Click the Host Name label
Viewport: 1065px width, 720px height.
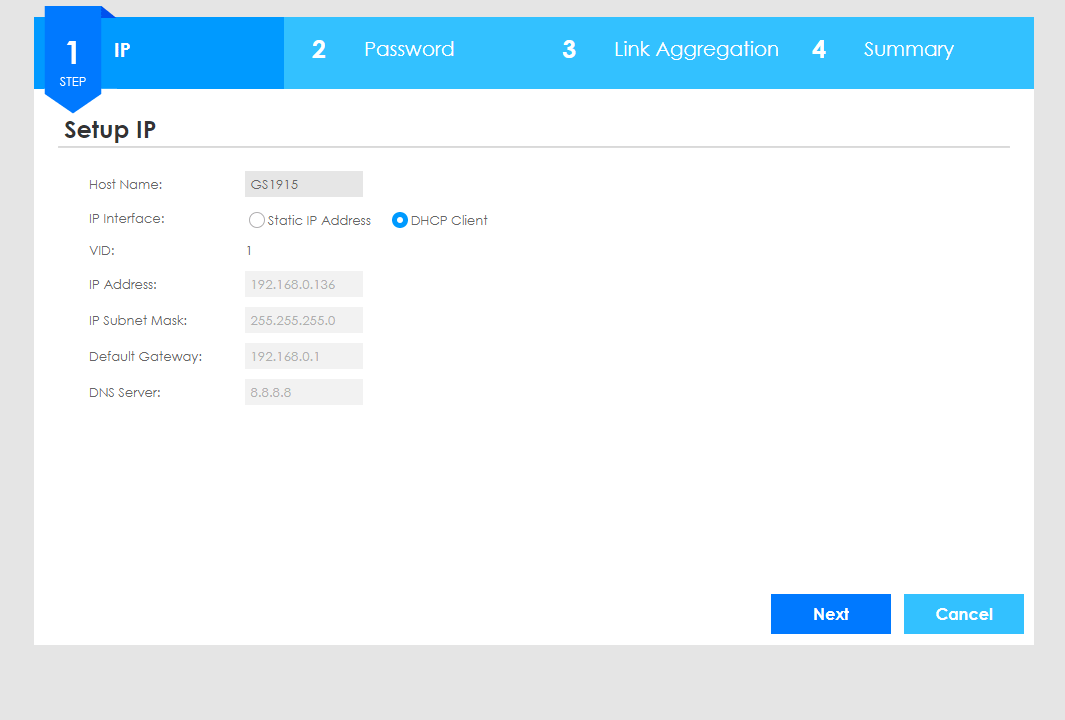[126, 185]
